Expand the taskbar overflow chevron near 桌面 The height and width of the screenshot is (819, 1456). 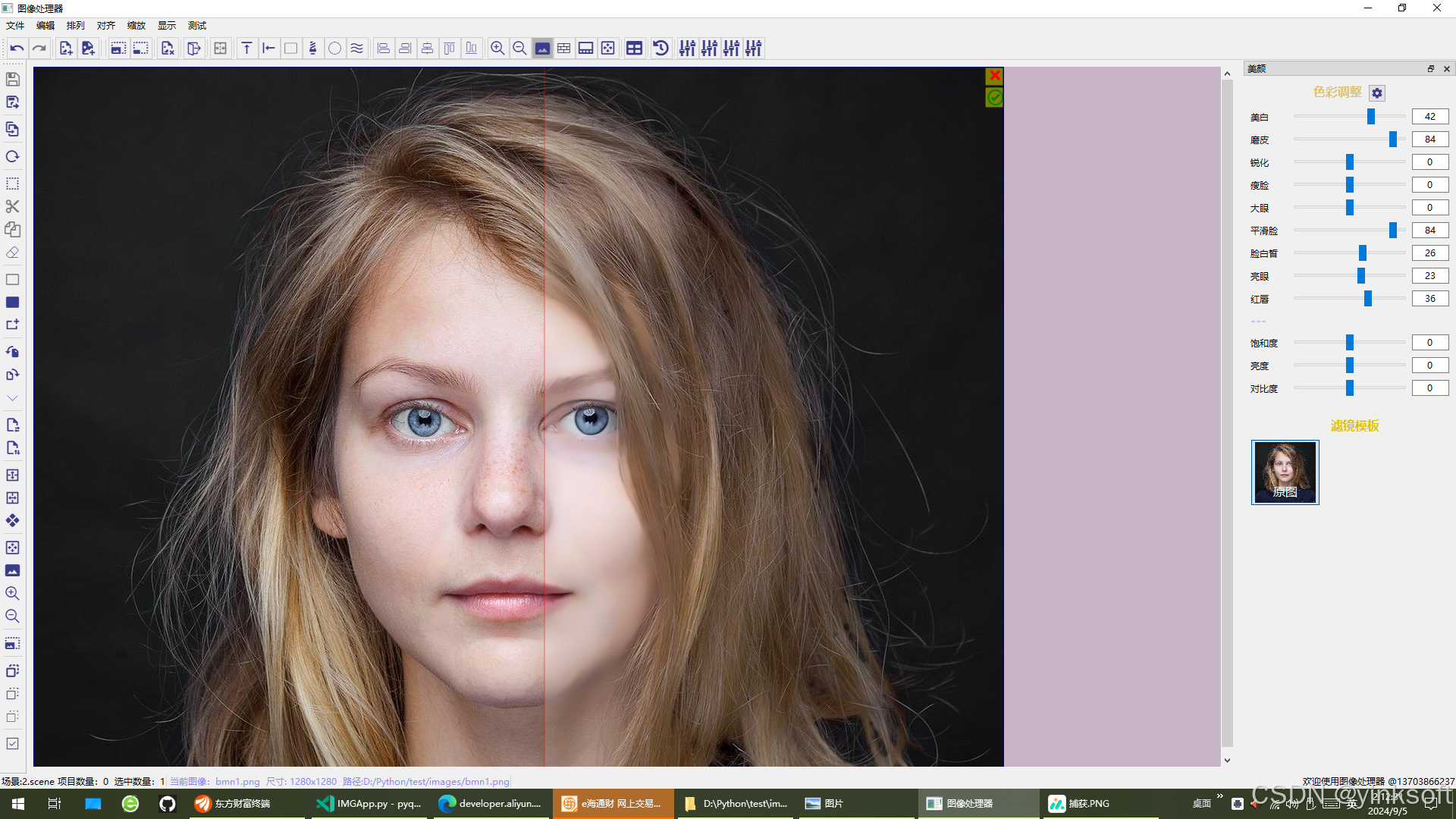(x=1219, y=795)
